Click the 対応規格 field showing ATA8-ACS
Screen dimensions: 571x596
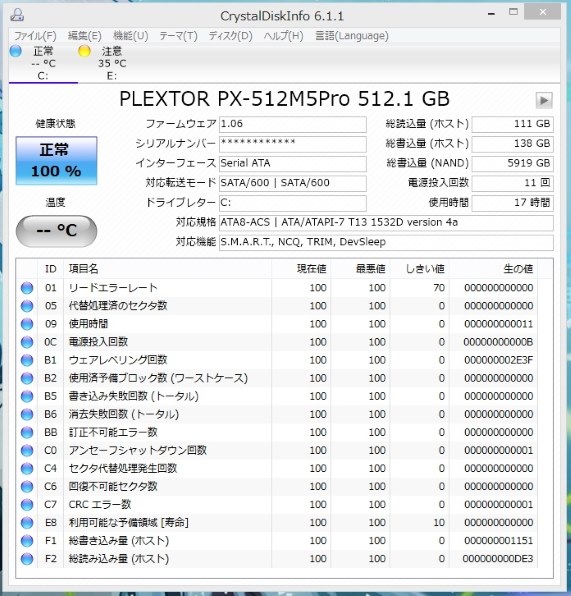[x=386, y=223]
